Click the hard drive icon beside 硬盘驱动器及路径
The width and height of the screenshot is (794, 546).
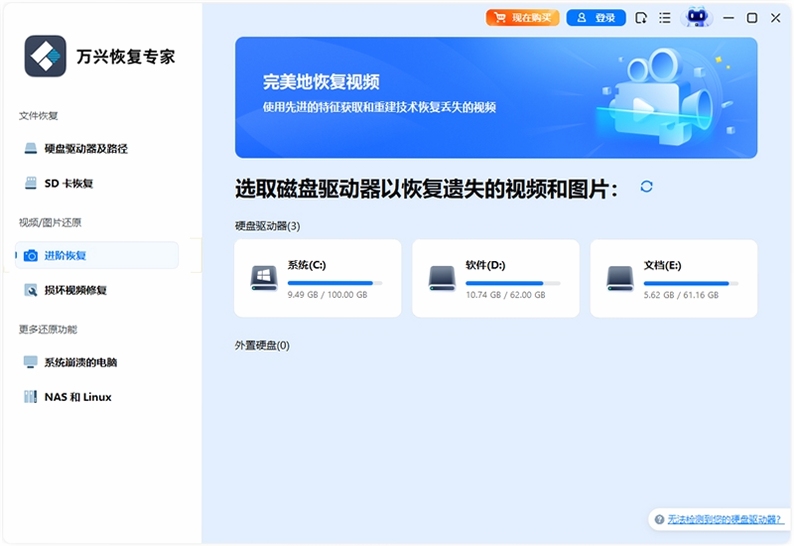point(31,148)
